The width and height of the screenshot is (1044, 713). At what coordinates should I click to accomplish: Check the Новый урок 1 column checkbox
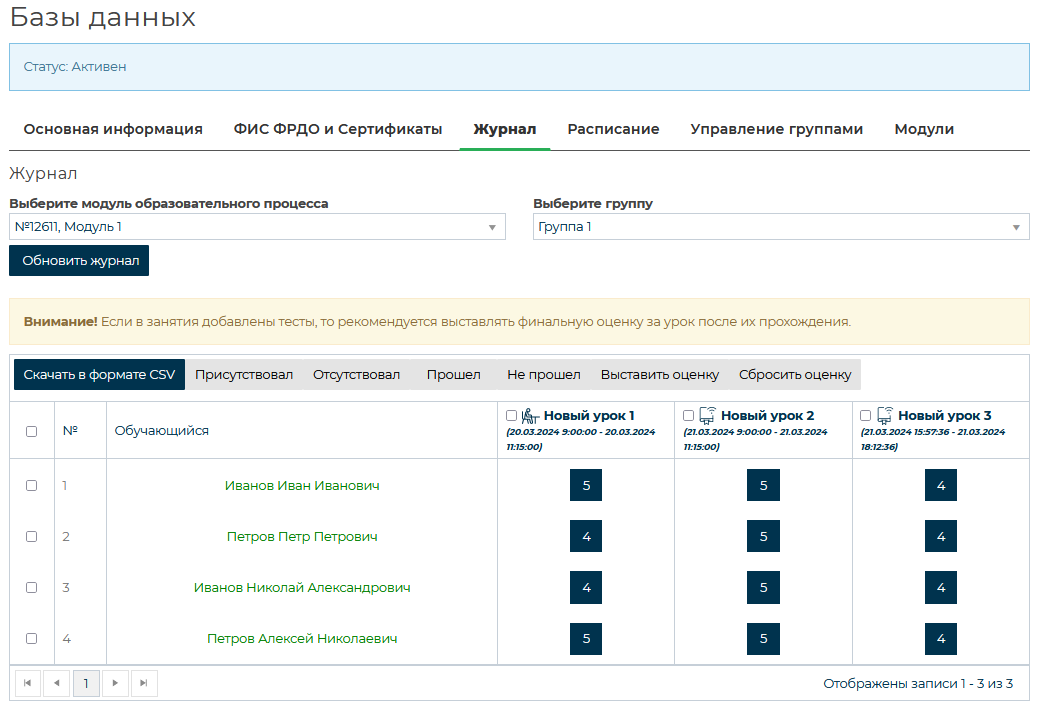[x=512, y=415]
